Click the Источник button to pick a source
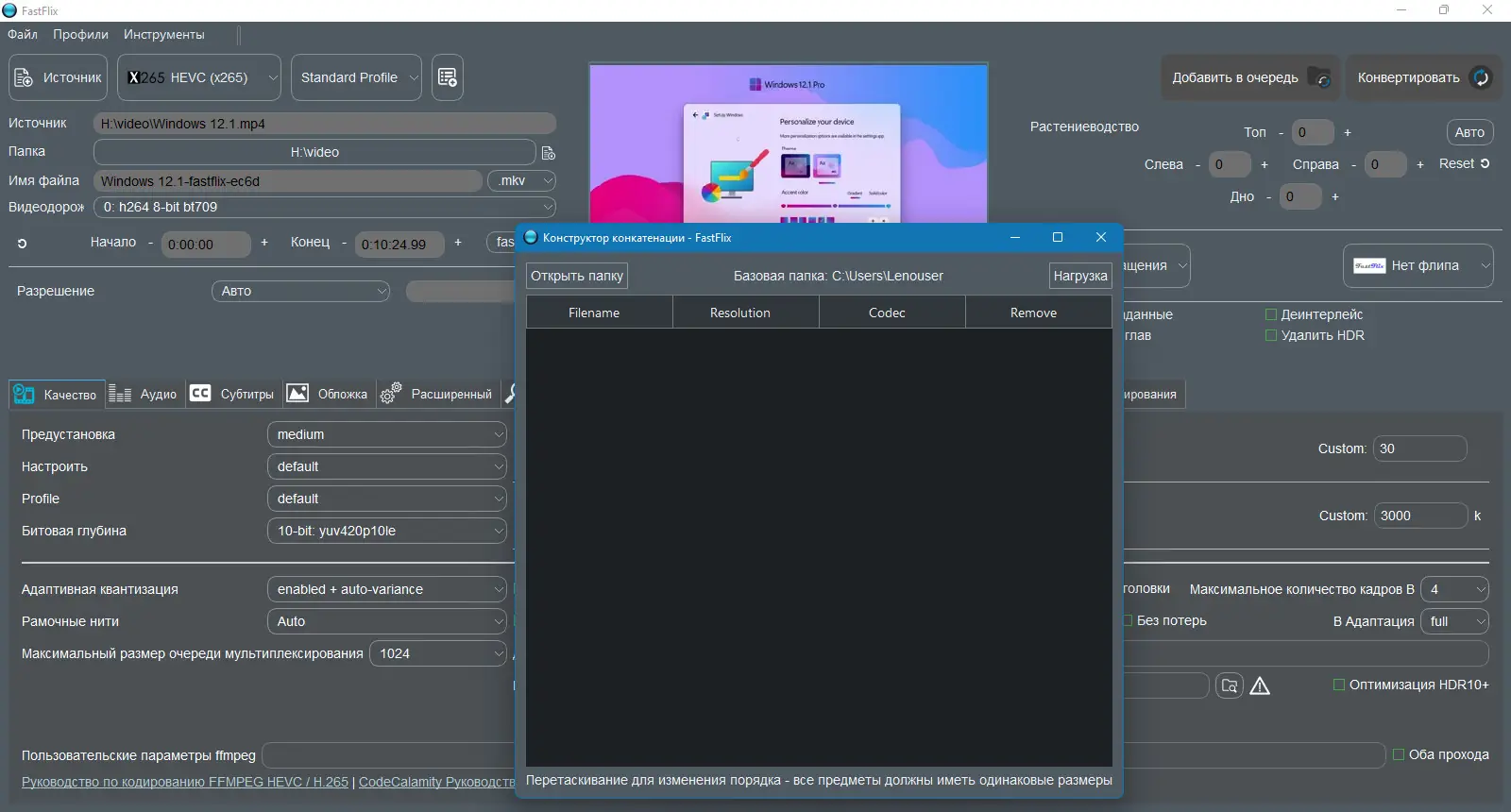The height and width of the screenshot is (812, 1511). 59,77
